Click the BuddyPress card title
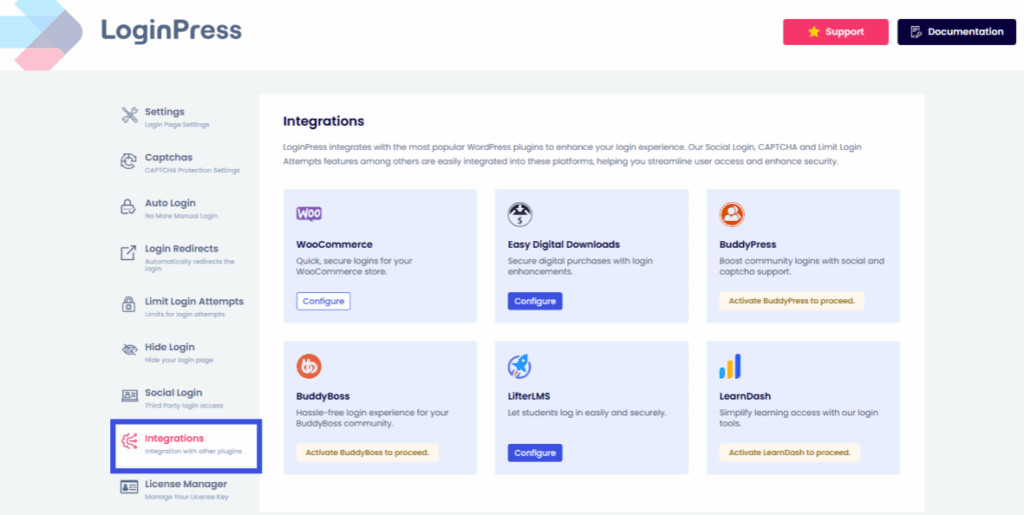1024x515 pixels. click(748, 245)
